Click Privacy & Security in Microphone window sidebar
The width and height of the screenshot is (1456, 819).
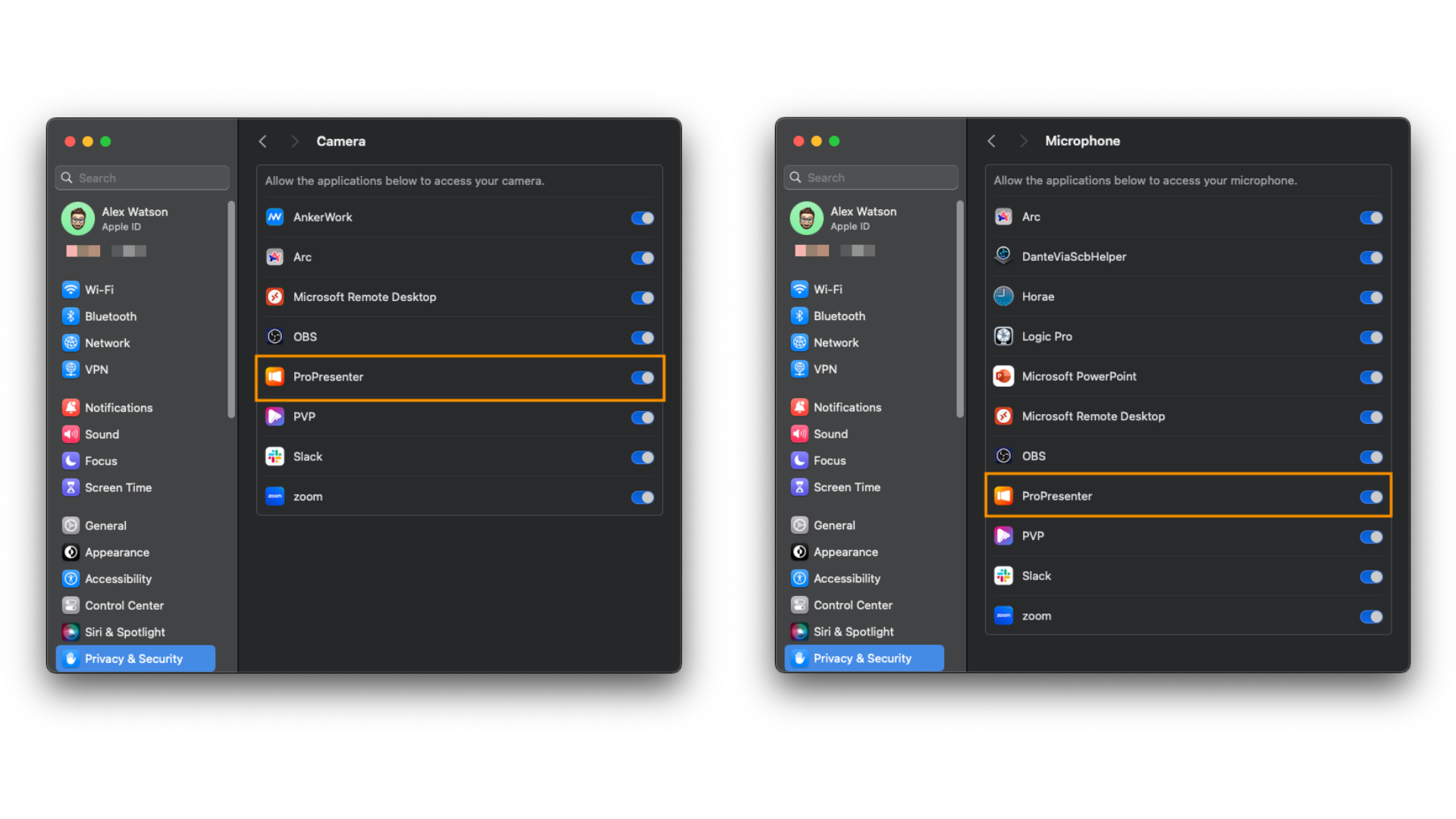click(864, 658)
